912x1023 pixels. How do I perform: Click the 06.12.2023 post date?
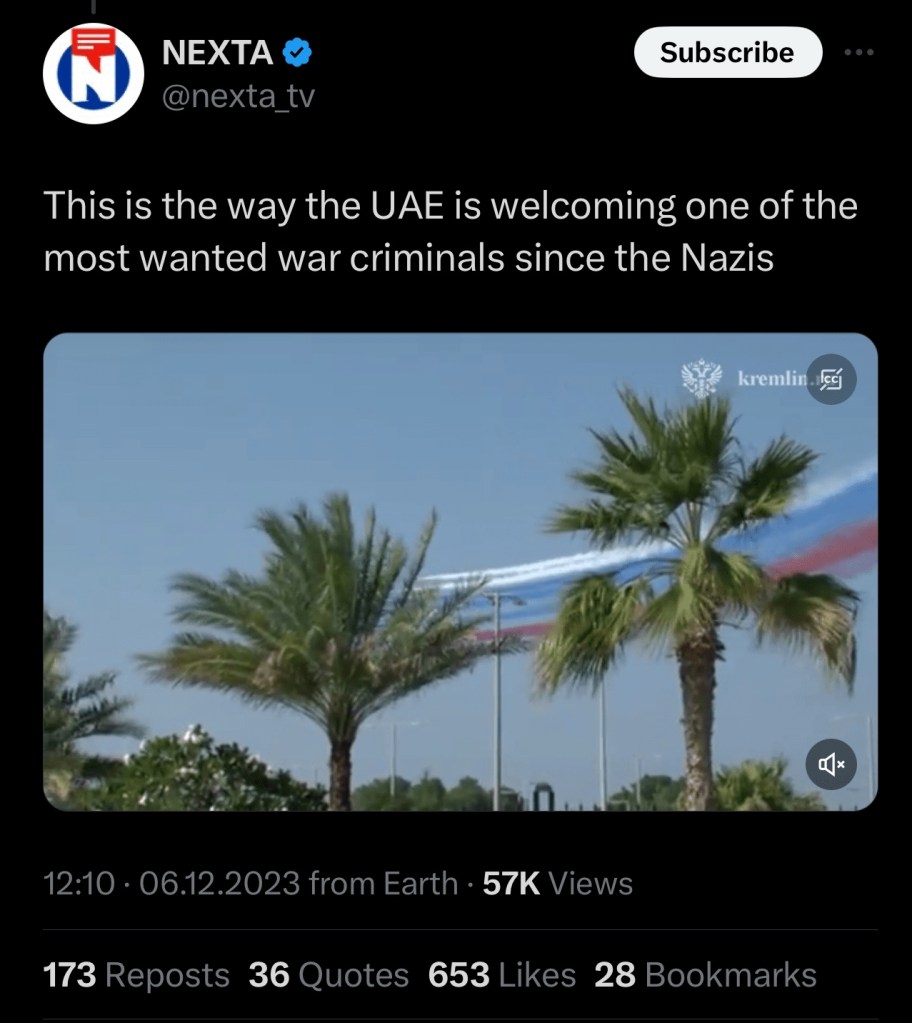pyautogui.click(x=220, y=884)
